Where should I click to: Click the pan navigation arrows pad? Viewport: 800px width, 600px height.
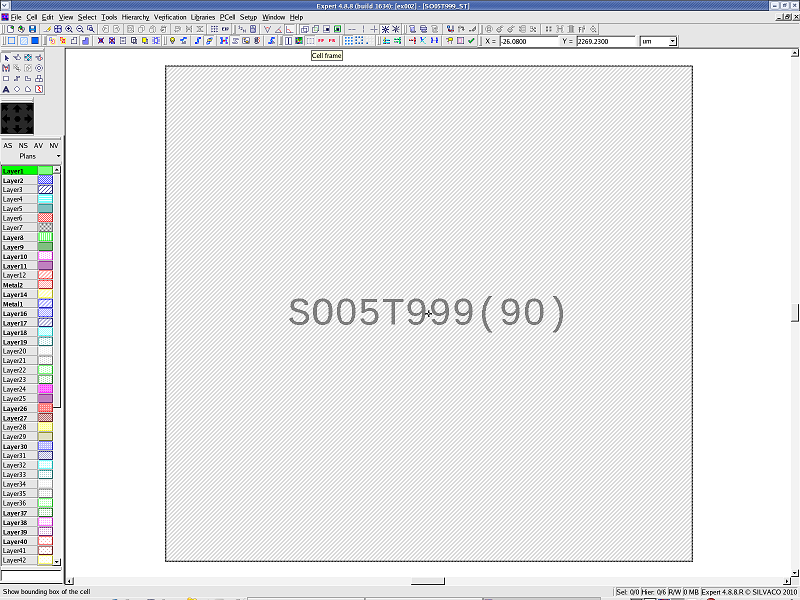pos(17,118)
